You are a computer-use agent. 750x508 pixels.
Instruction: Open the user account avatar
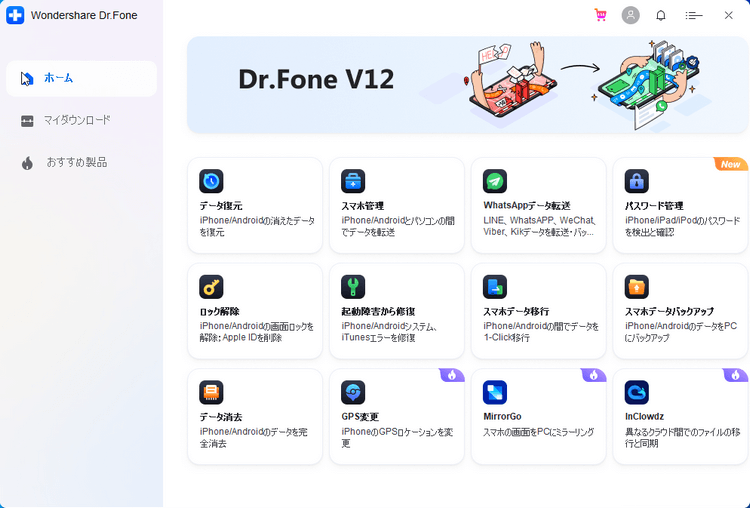630,15
